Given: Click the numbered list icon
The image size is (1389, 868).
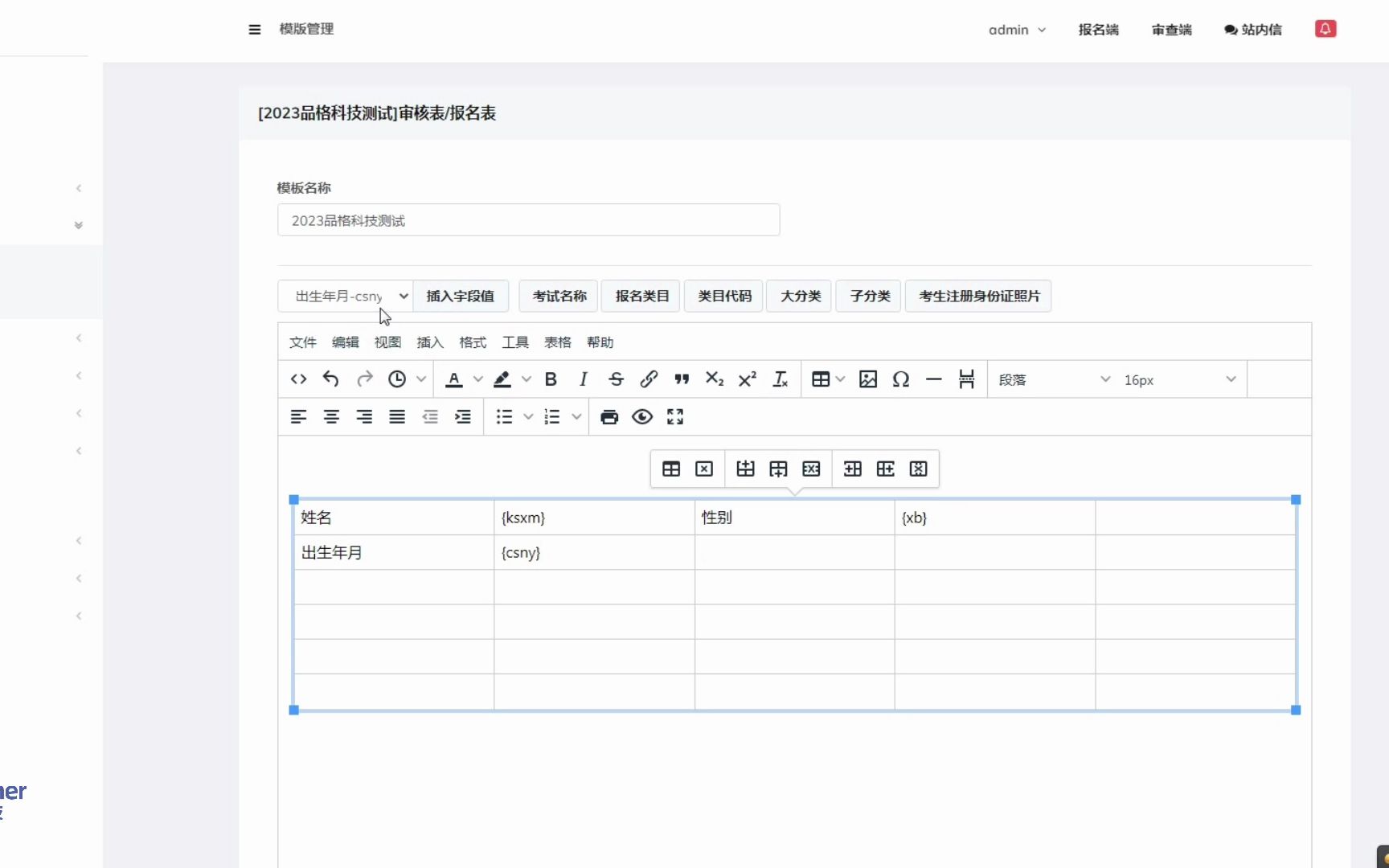Looking at the screenshot, I should pyautogui.click(x=552, y=416).
